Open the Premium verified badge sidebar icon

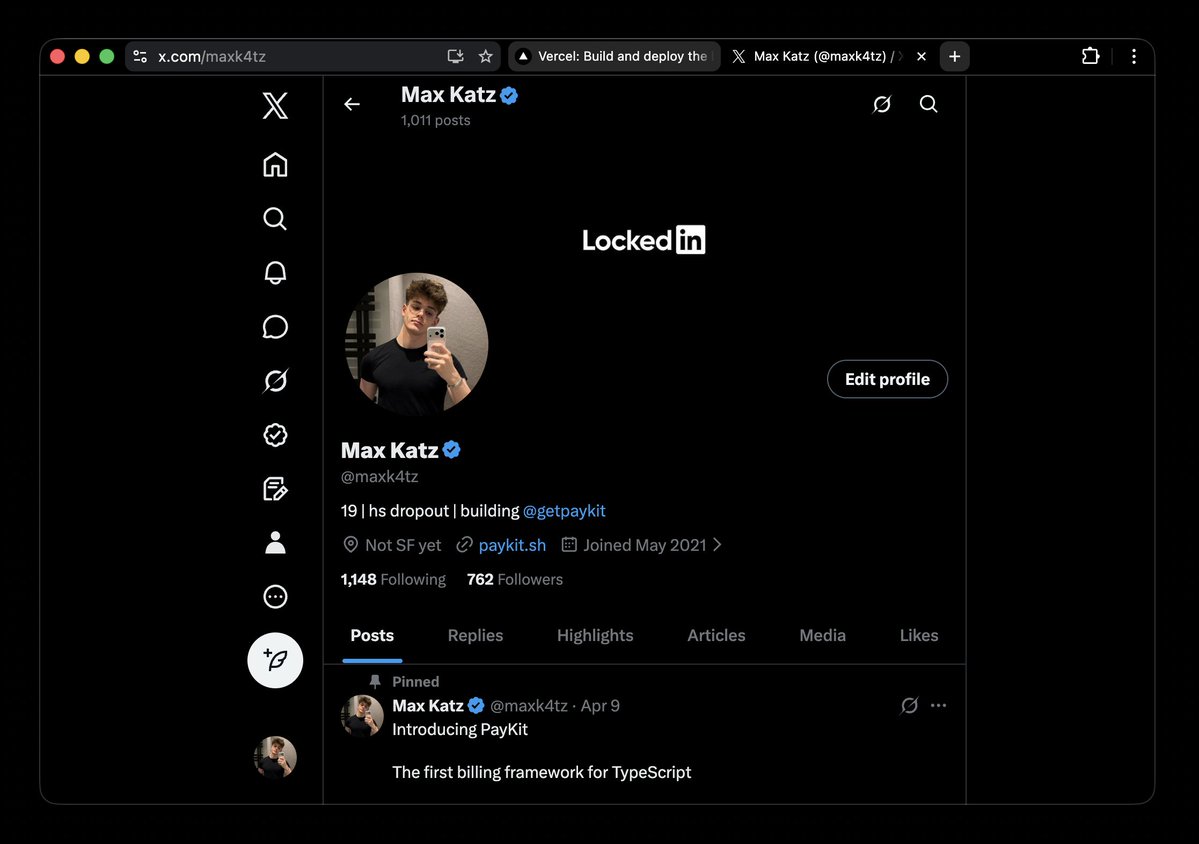pyautogui.click(x=275, y=435)
